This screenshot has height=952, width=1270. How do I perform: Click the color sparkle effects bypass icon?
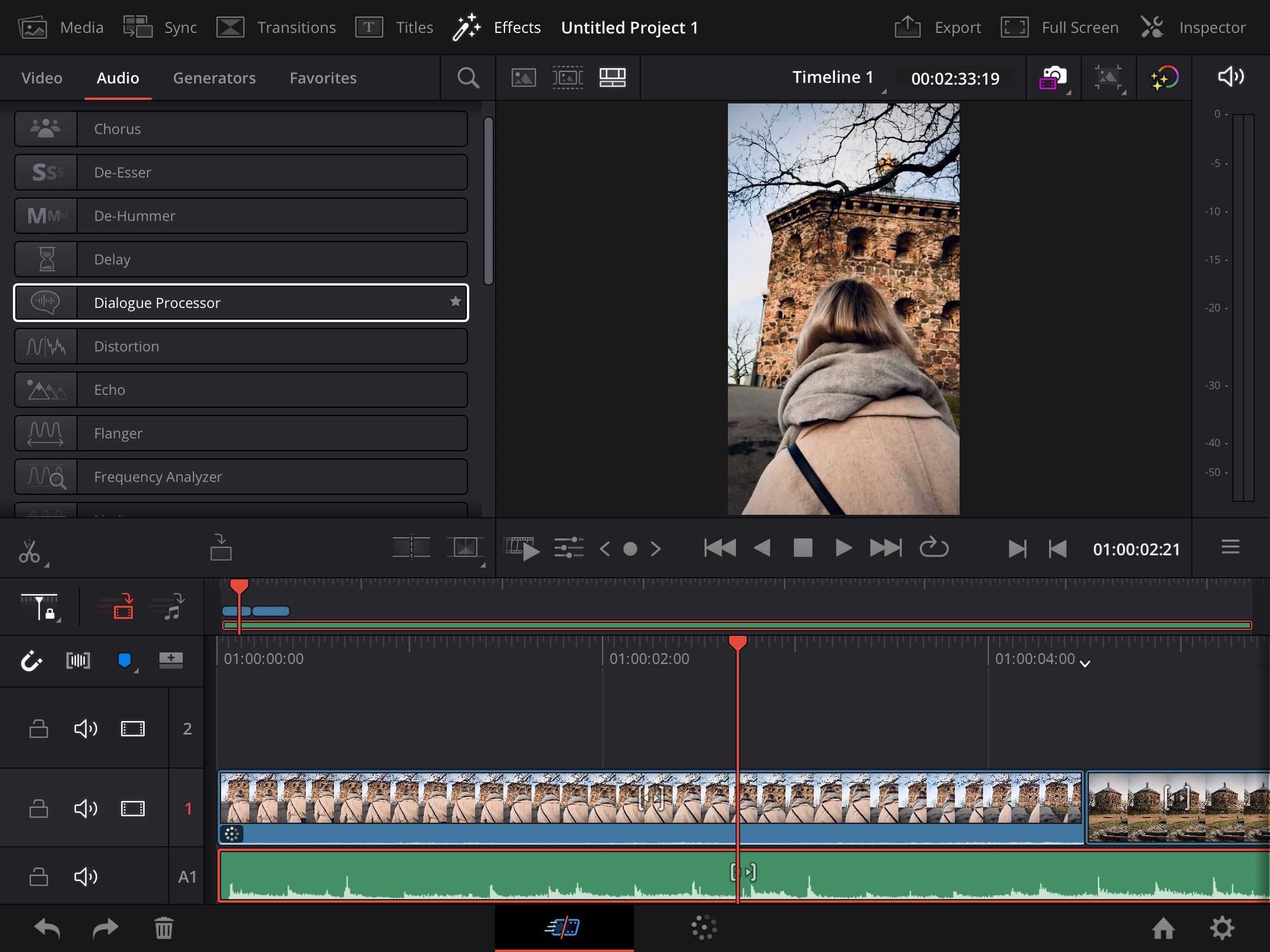(x=1164, y=78)
